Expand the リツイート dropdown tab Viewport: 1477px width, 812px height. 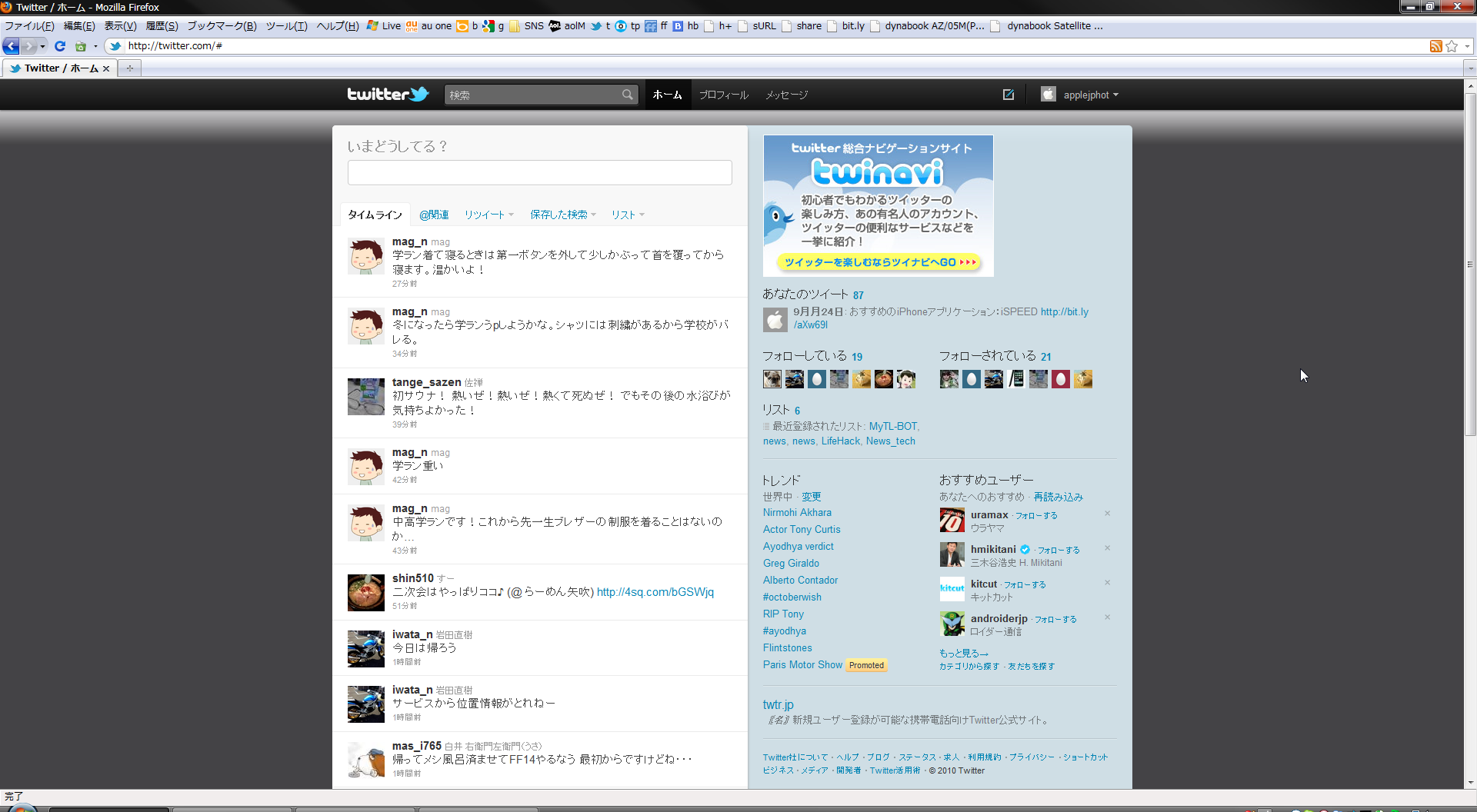click(488, 215)
